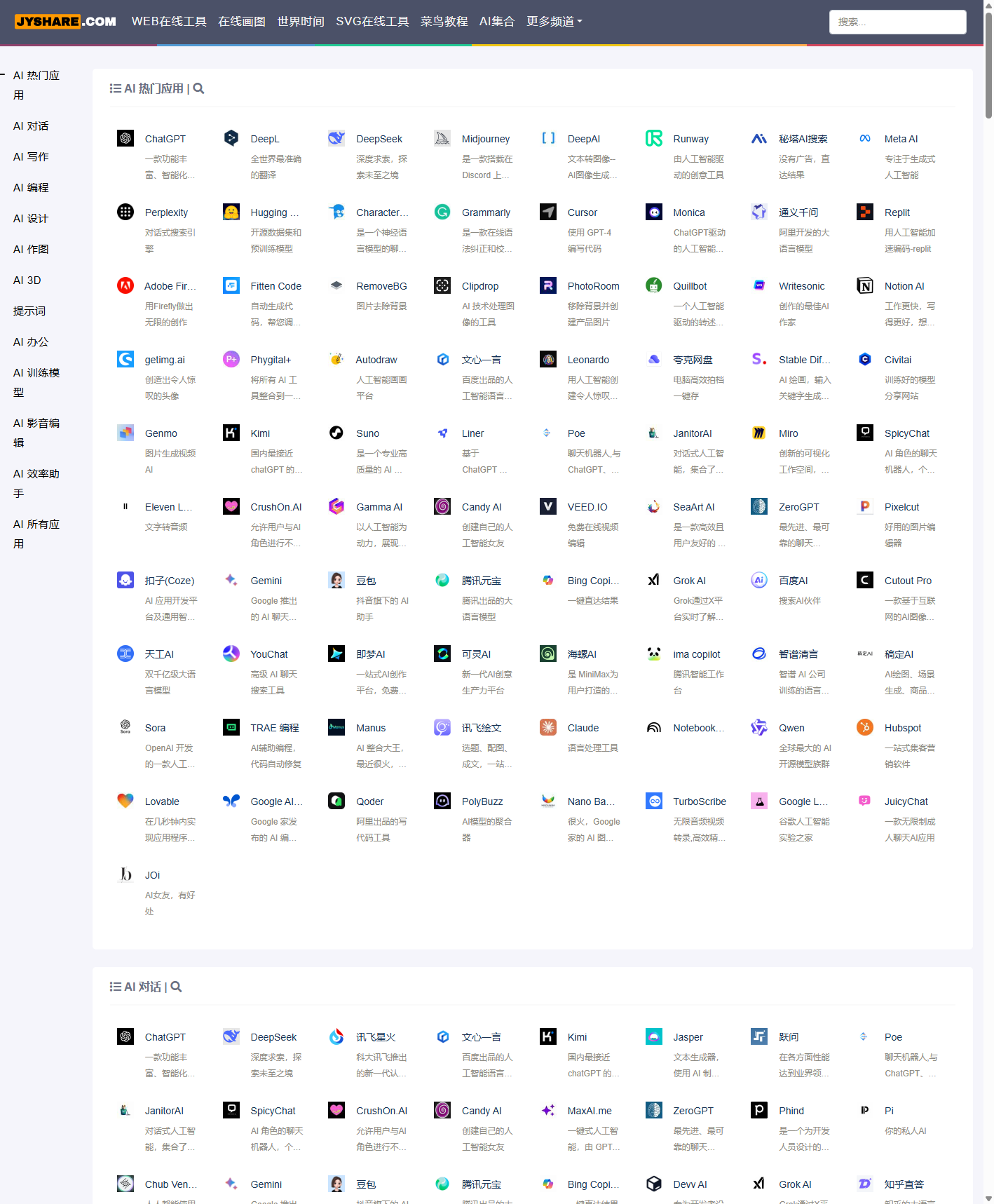
Task: Click the Midjourney sailboat icon
Action: click(x=442, y=138)
